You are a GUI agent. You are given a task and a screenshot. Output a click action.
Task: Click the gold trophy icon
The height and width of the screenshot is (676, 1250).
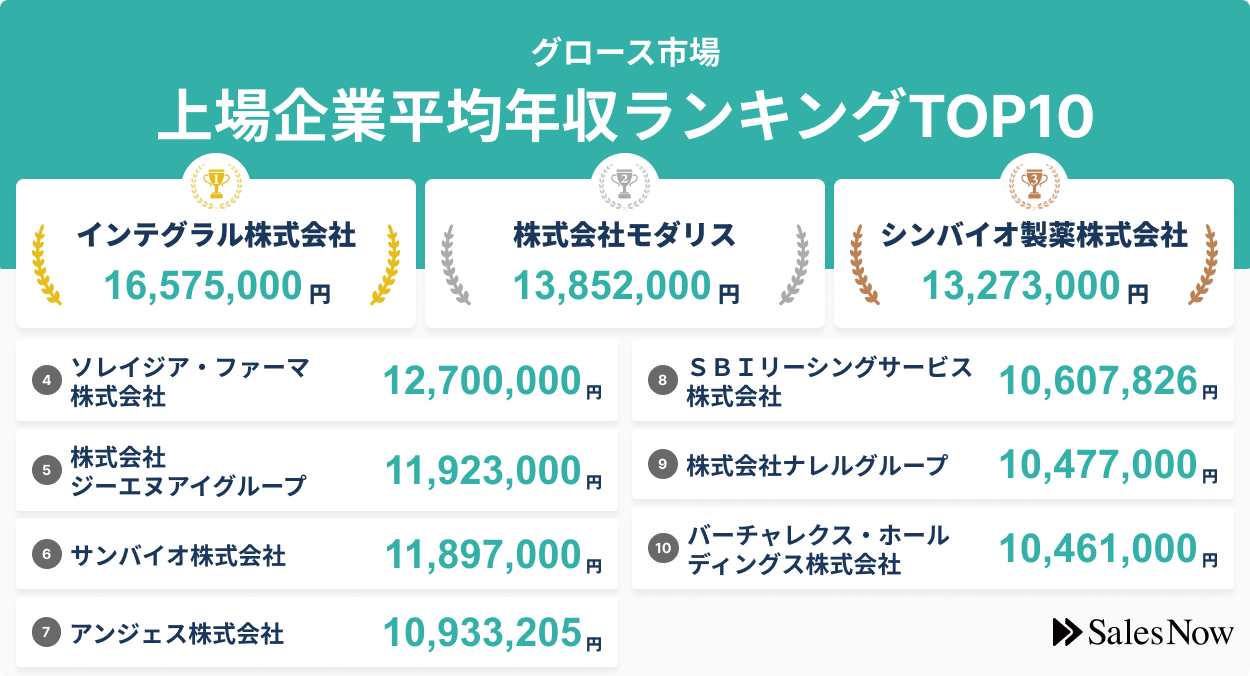216,182
